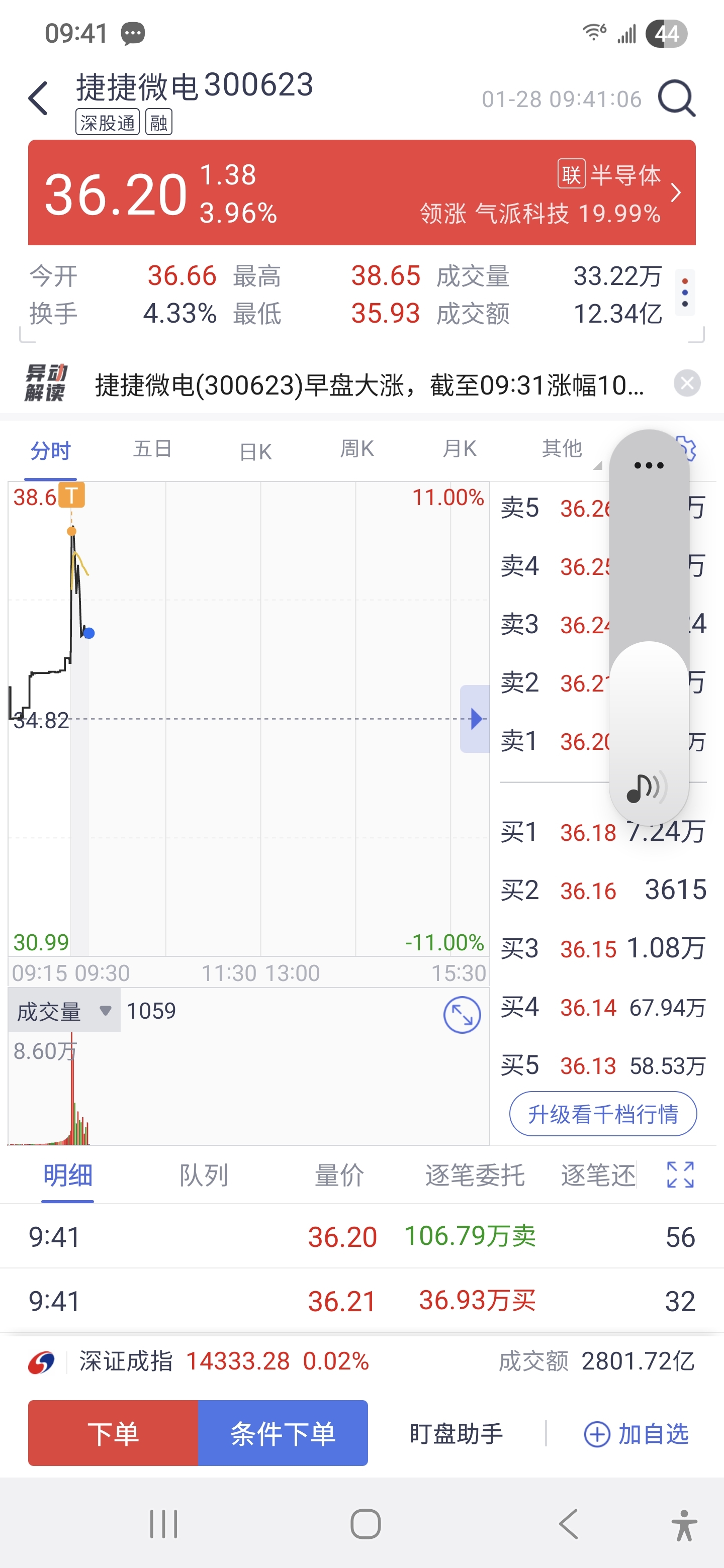The image size is (724, 1568).
Task: Open the search magnifier icon
Action: pos(677,98)
